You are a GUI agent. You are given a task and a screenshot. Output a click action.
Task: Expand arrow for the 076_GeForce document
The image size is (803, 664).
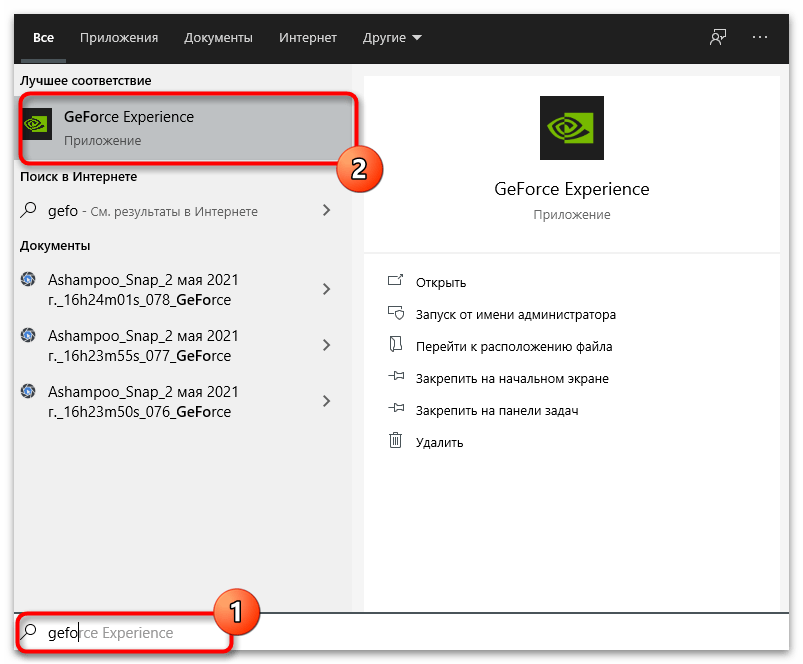click(x=326, y=401)
